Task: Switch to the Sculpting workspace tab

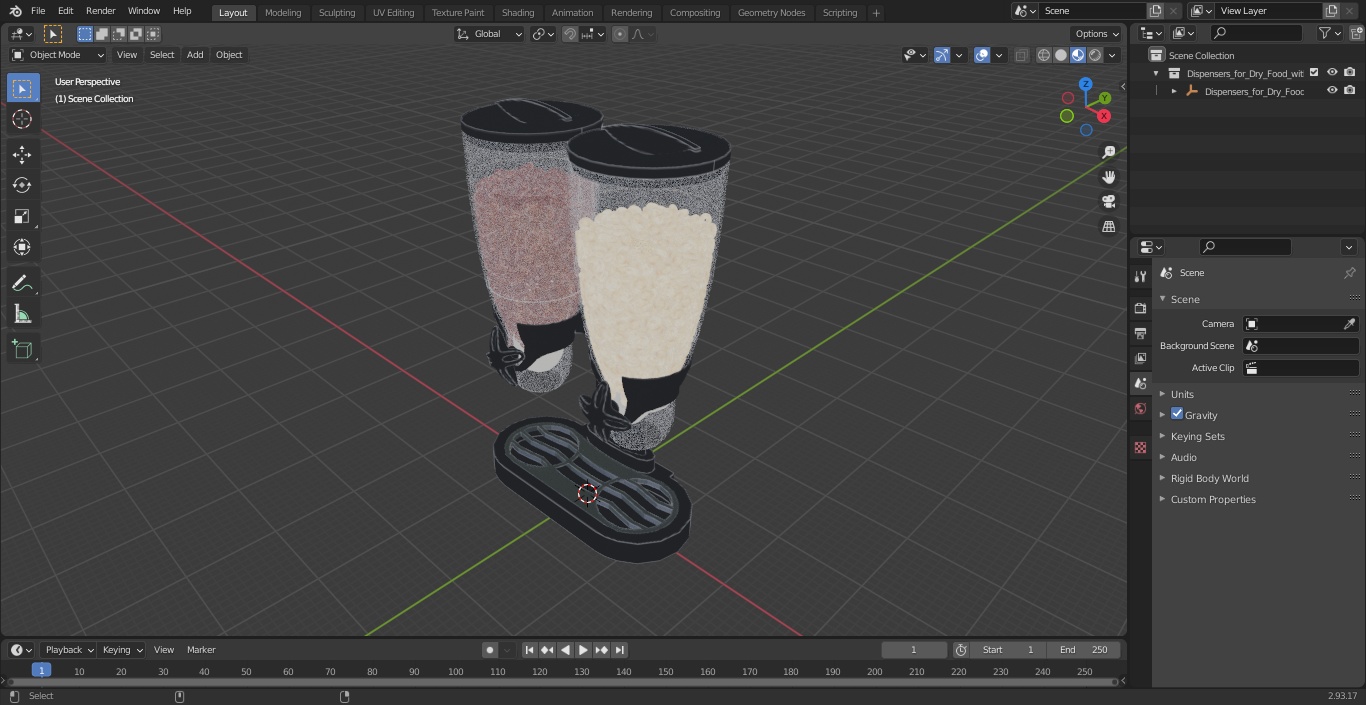Action: (x=337, y=13)
